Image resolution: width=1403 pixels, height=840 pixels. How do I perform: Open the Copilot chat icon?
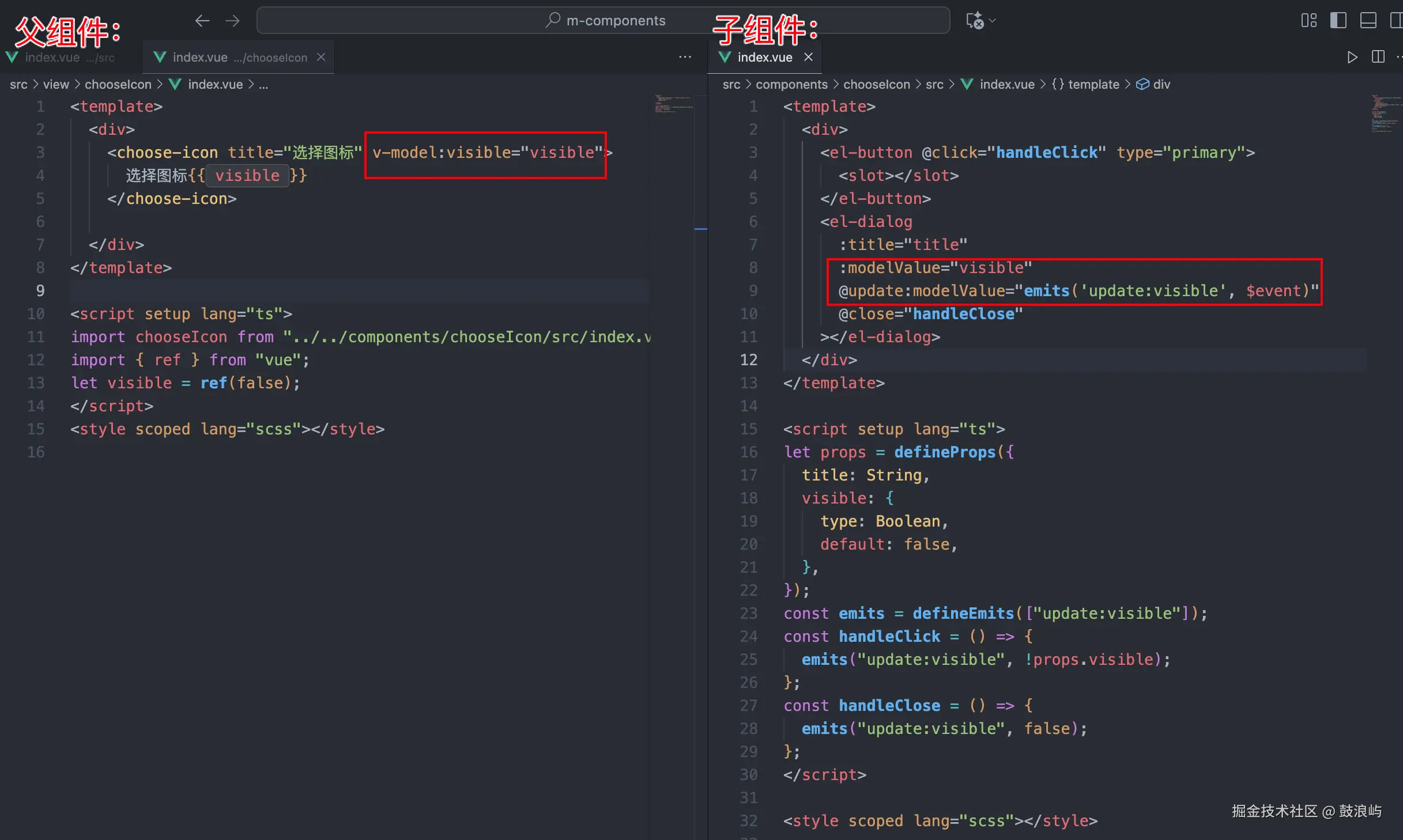pos(974,21)
